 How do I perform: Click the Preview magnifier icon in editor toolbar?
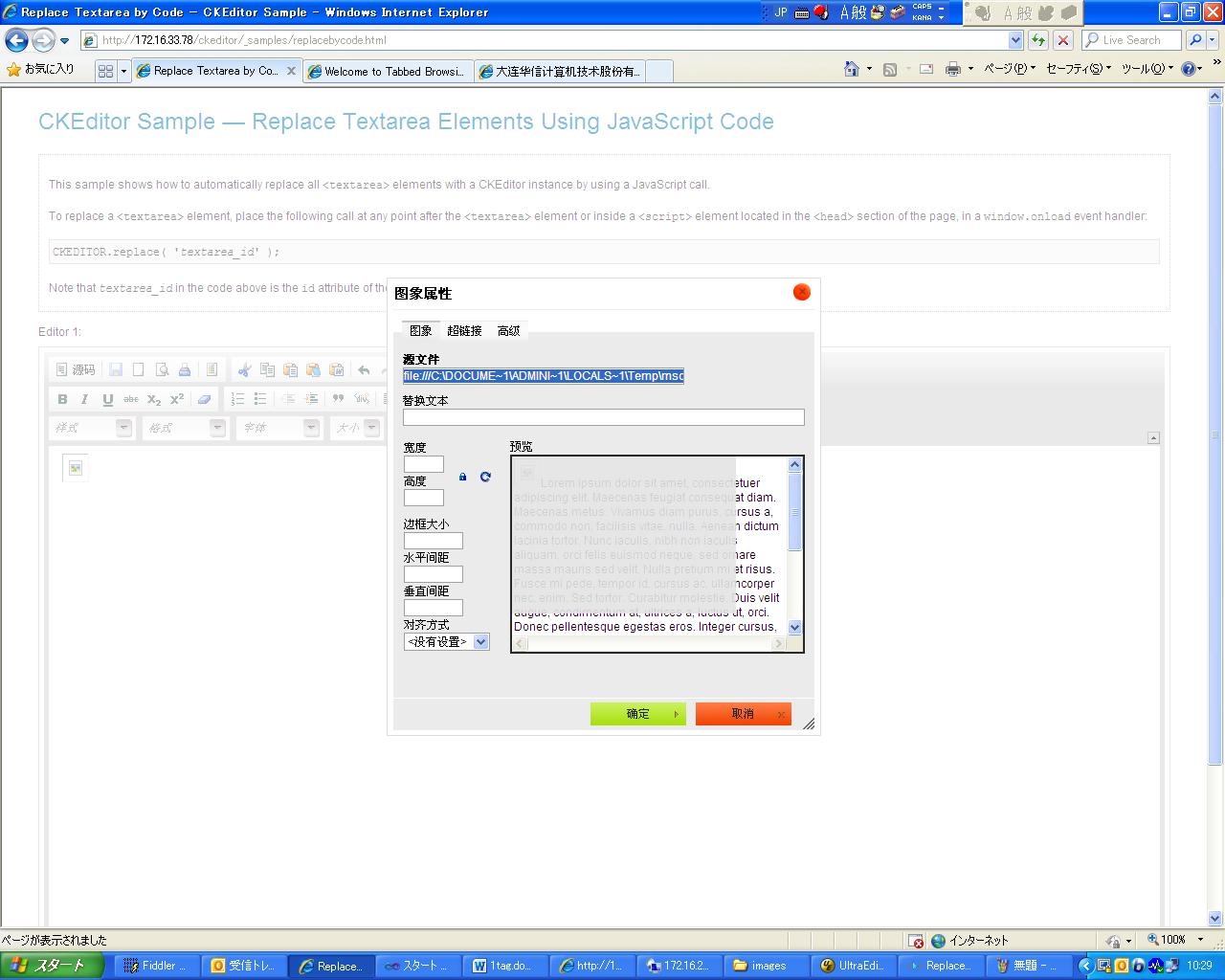(162, 369)
